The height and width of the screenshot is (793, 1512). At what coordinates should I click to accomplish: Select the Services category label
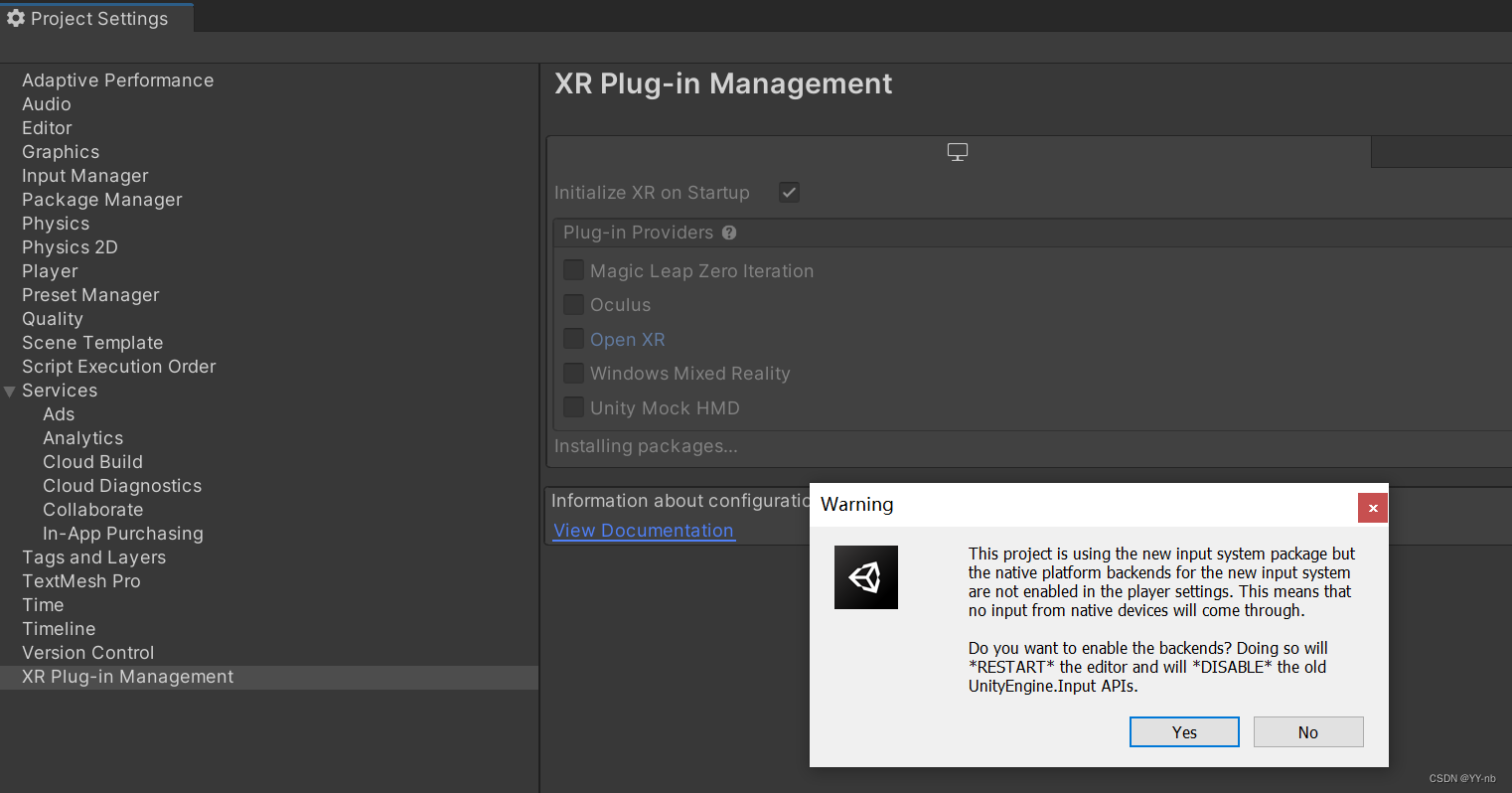(60, 391)
